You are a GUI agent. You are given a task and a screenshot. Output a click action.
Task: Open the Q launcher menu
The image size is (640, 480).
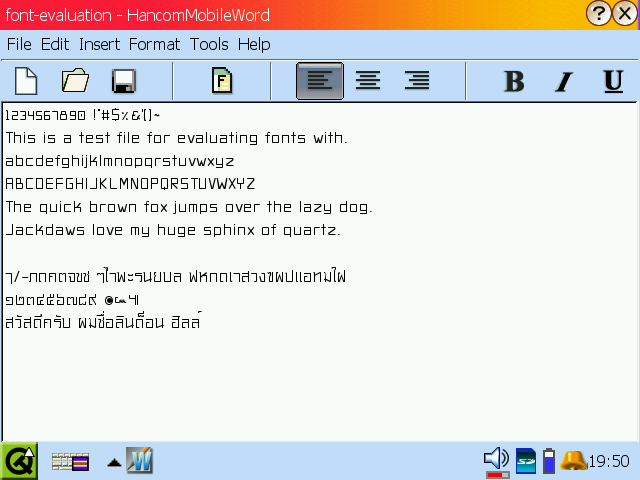click(x=19, y=461)
